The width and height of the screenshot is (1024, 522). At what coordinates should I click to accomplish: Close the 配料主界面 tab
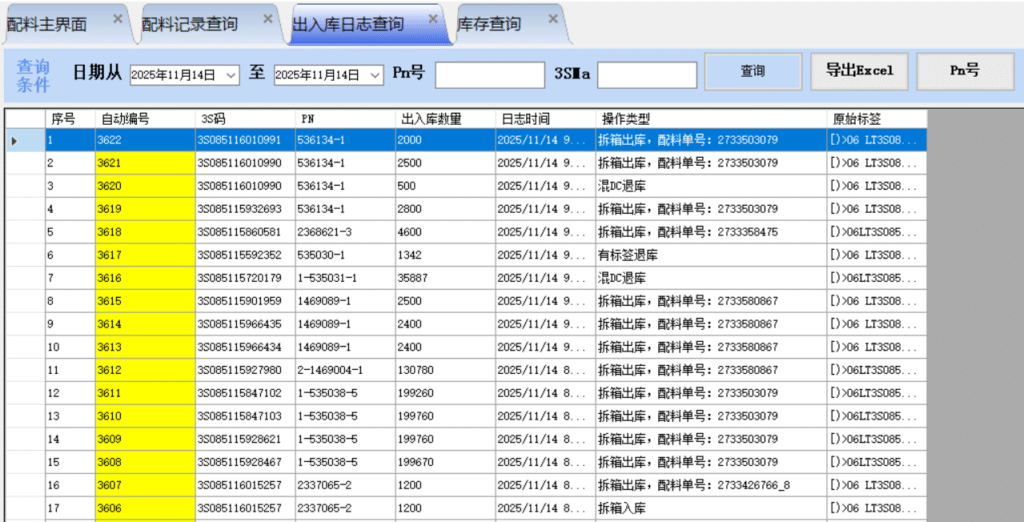coord(118,18)
